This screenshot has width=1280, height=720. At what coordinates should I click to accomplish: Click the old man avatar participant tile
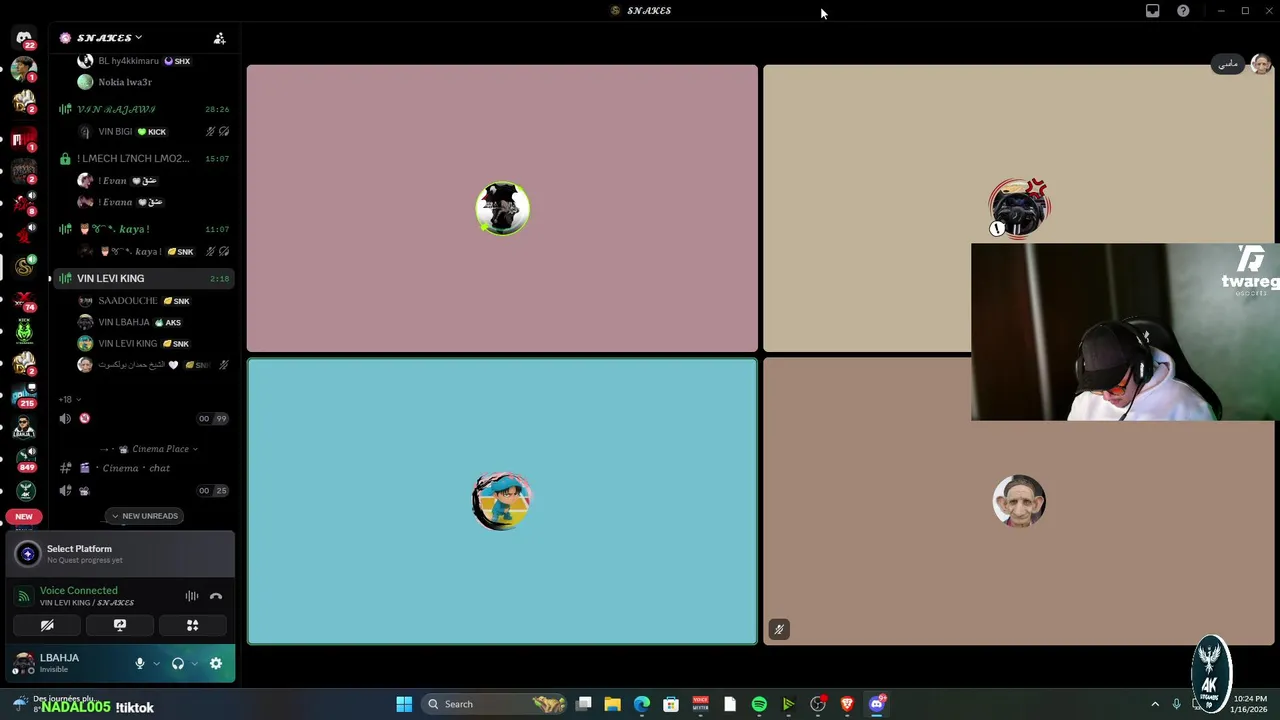[1019, 501]
